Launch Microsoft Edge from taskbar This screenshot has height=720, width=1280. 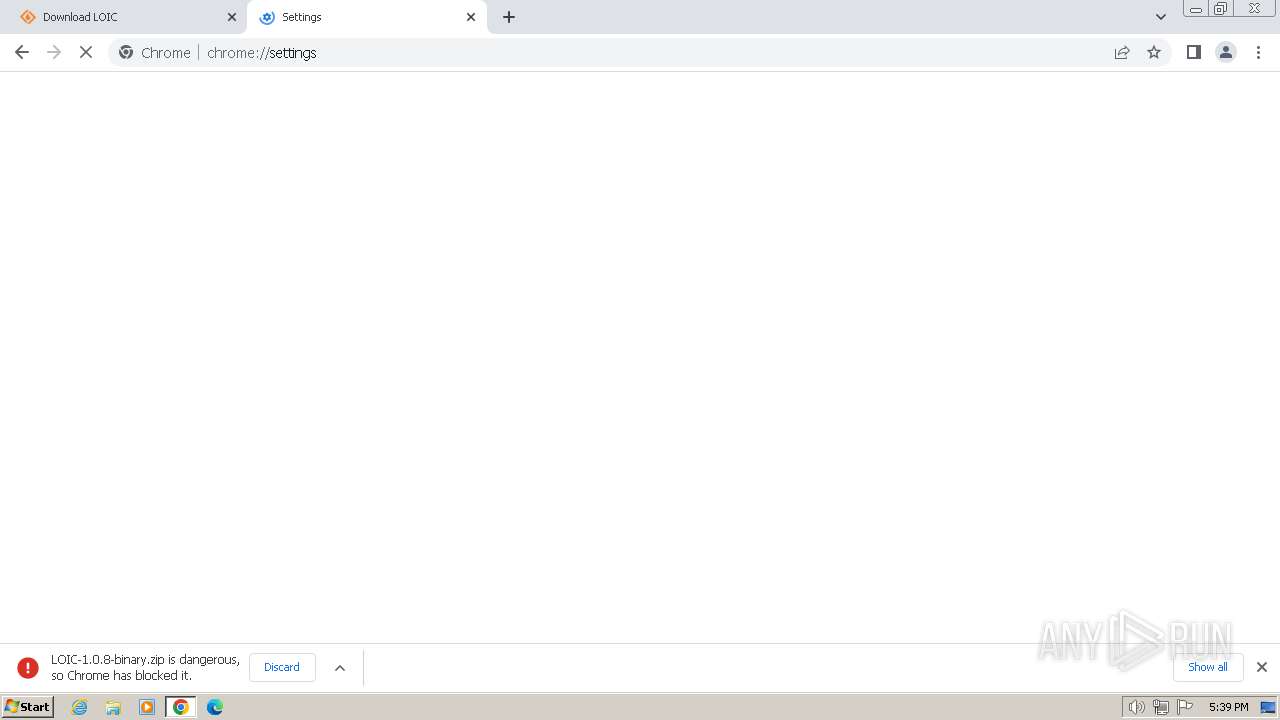pos(215,707)
